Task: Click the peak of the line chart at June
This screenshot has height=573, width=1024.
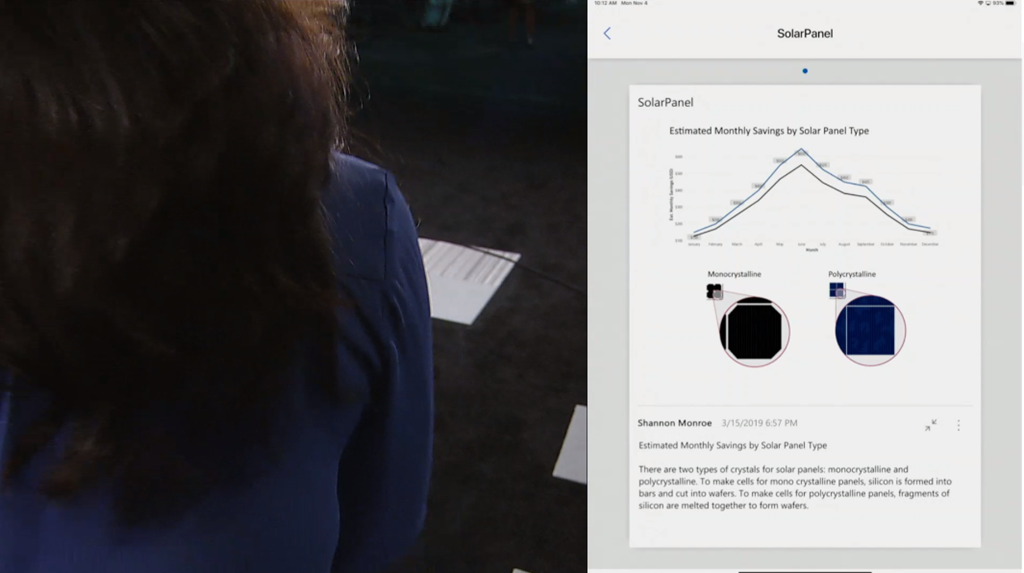Action: (801, 151)
